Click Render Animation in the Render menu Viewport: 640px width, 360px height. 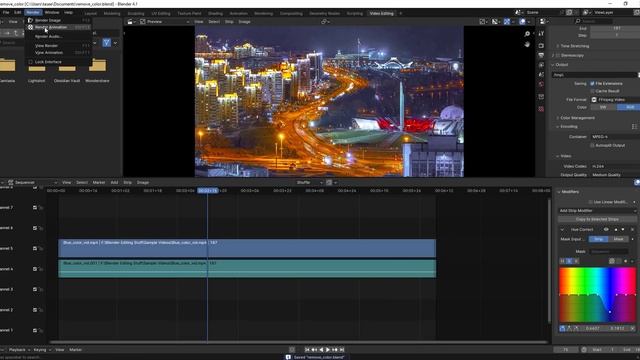pyautogui.click(x=58, y=27)
